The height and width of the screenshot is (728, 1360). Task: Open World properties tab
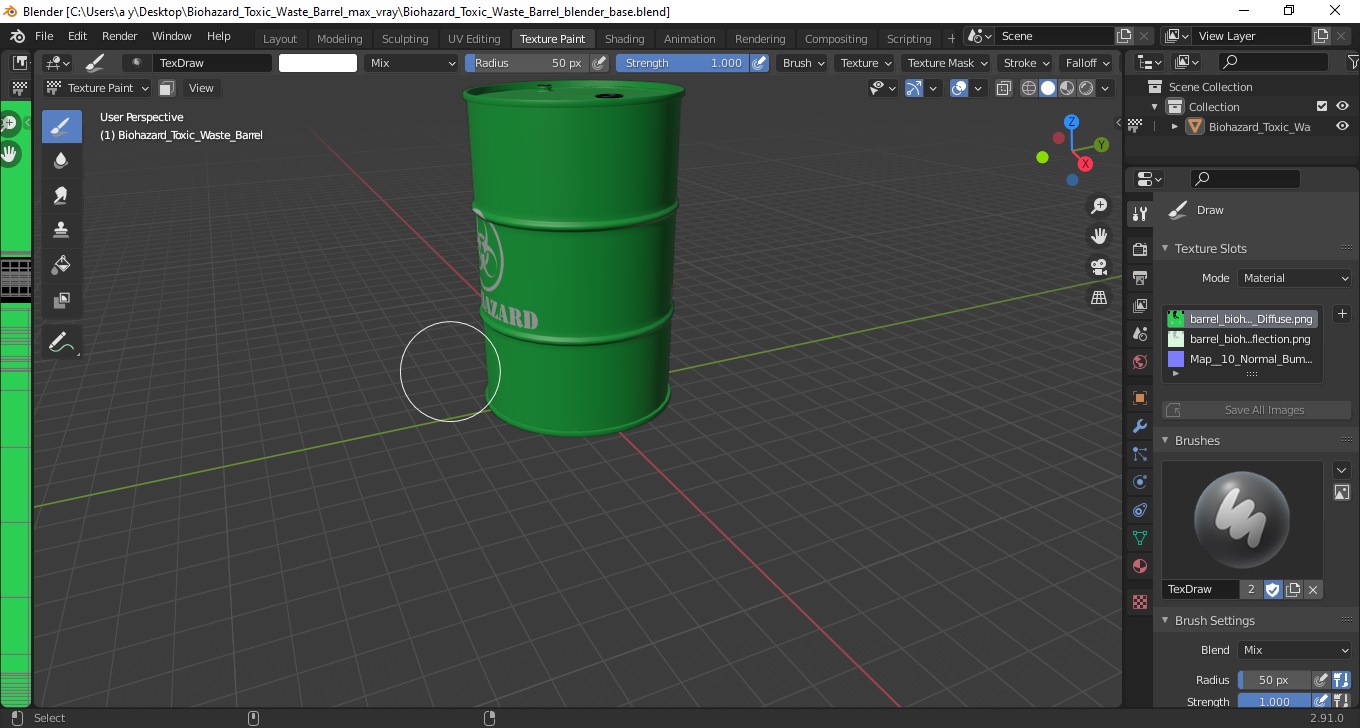tap(1139, 362)
